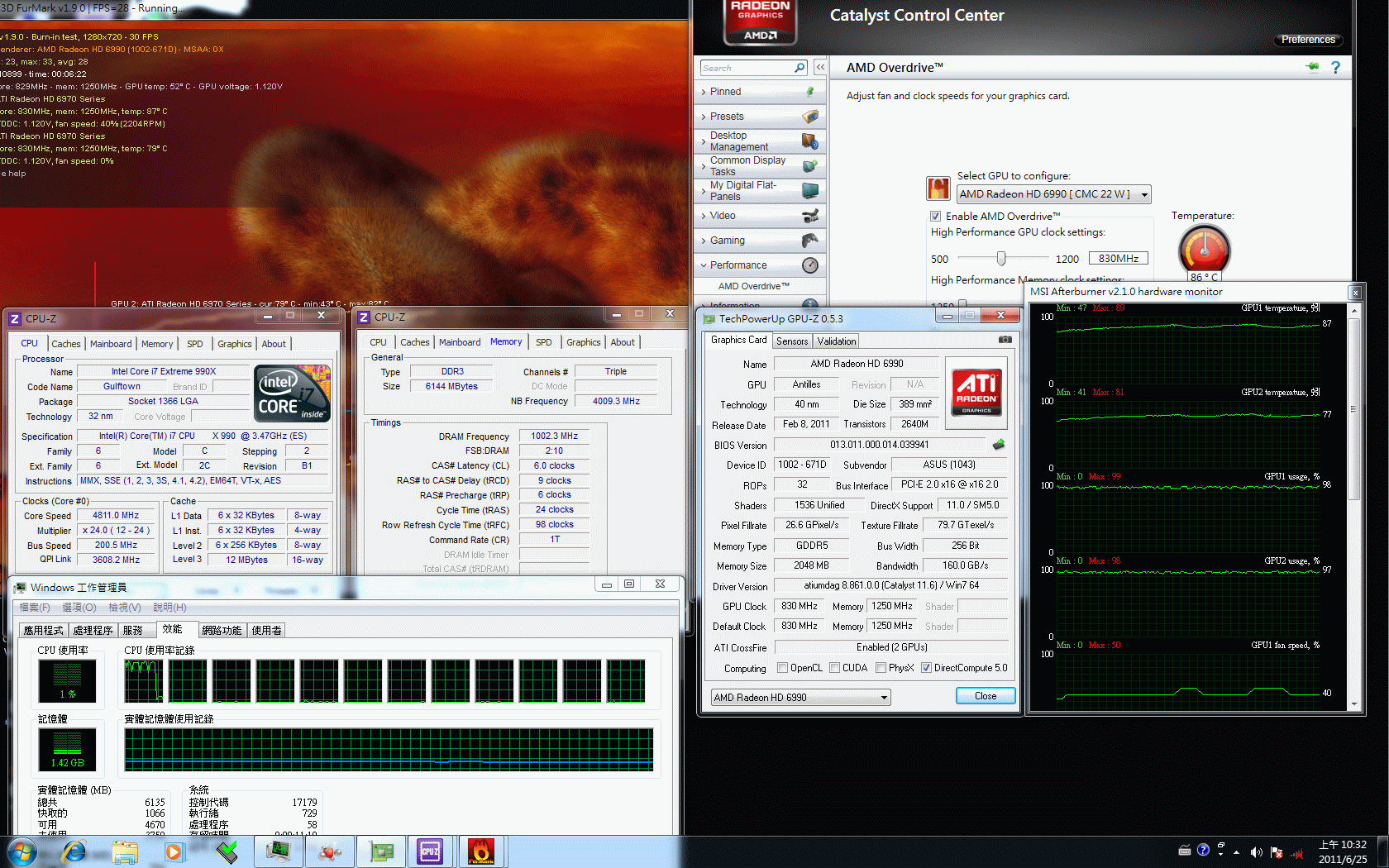Launch Internet Explorer from the taskbar
The height and width of the screenshot is (868, 1389).
[x=74, y=851]
